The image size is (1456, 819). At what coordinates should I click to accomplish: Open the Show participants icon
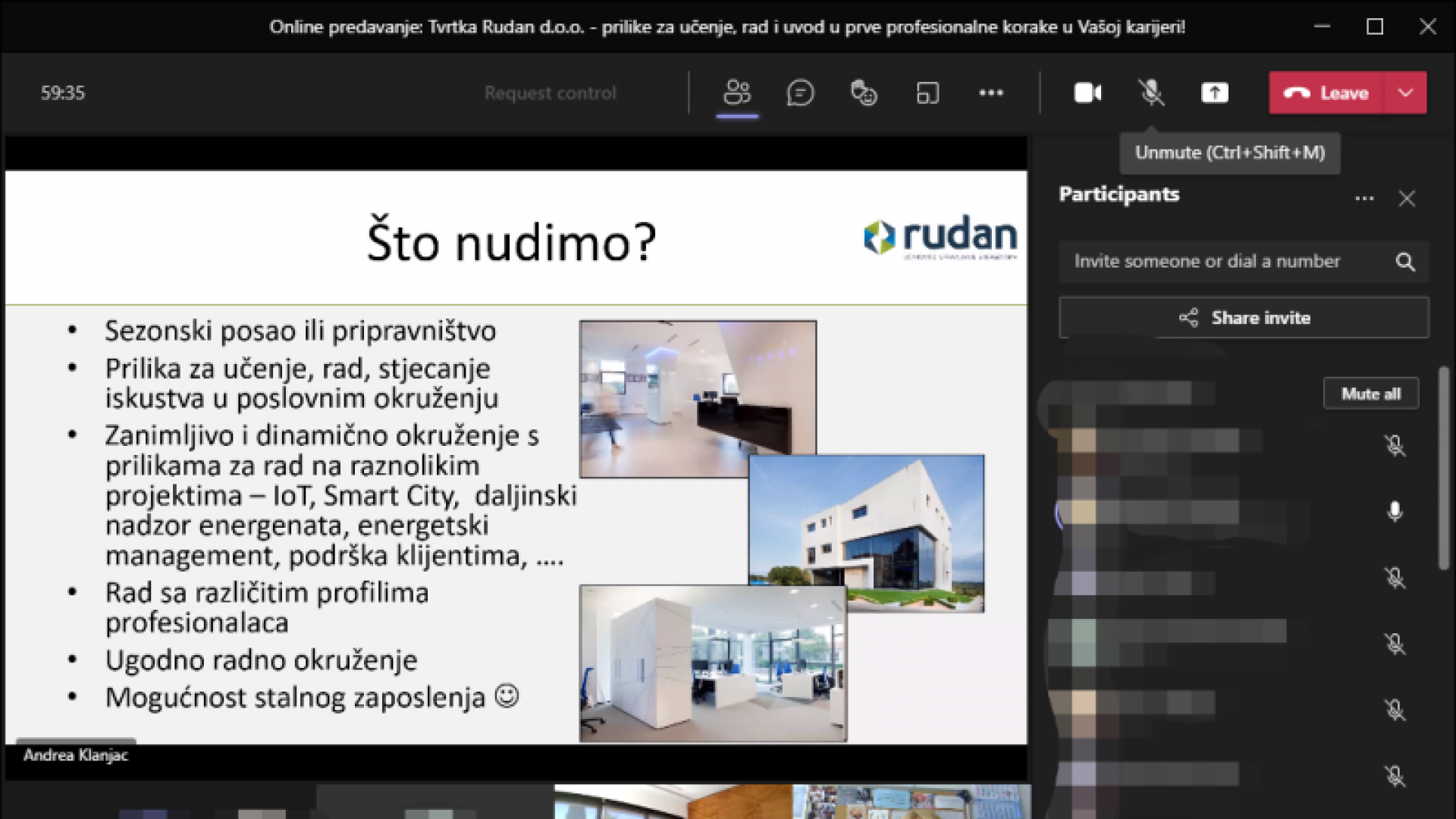[736, 93]
